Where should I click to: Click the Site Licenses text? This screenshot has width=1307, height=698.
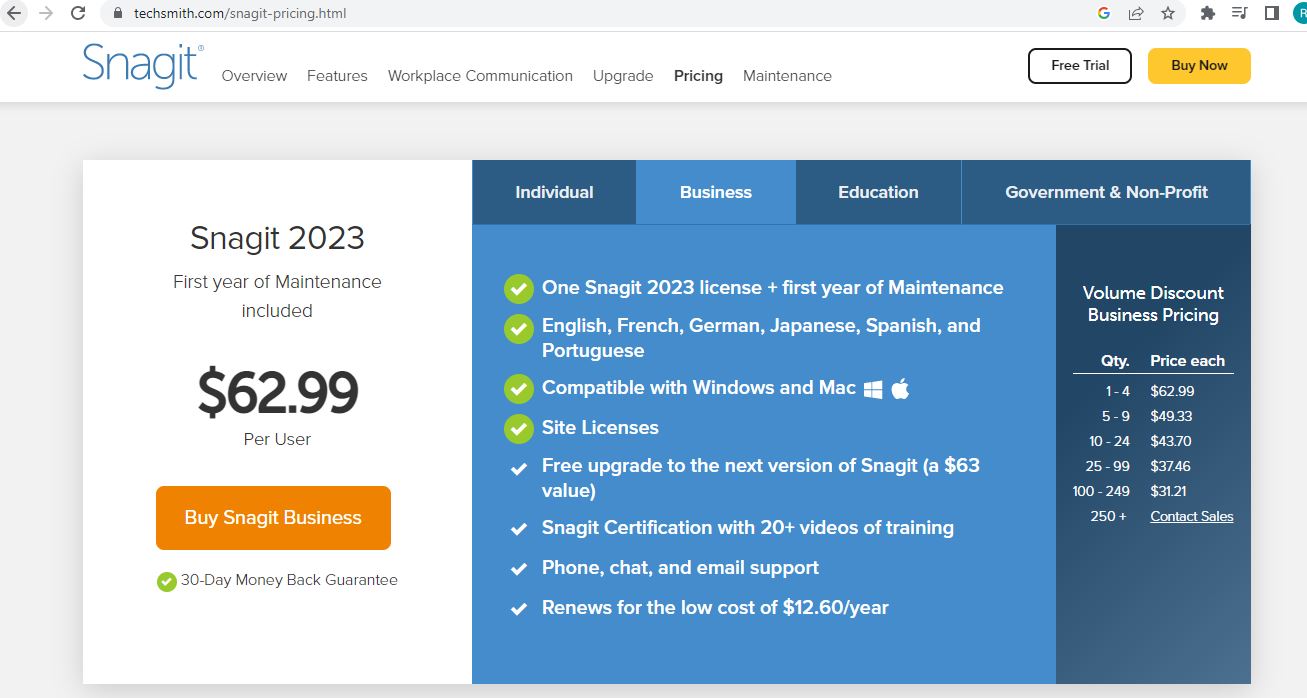[x=600, y=428]
